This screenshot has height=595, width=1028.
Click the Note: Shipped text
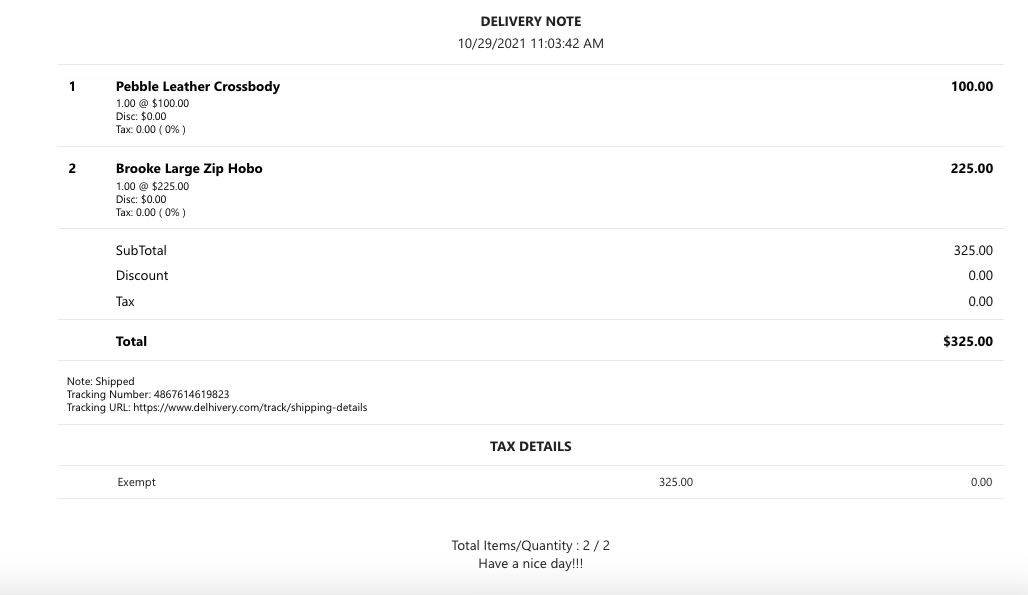pos(100,381)
